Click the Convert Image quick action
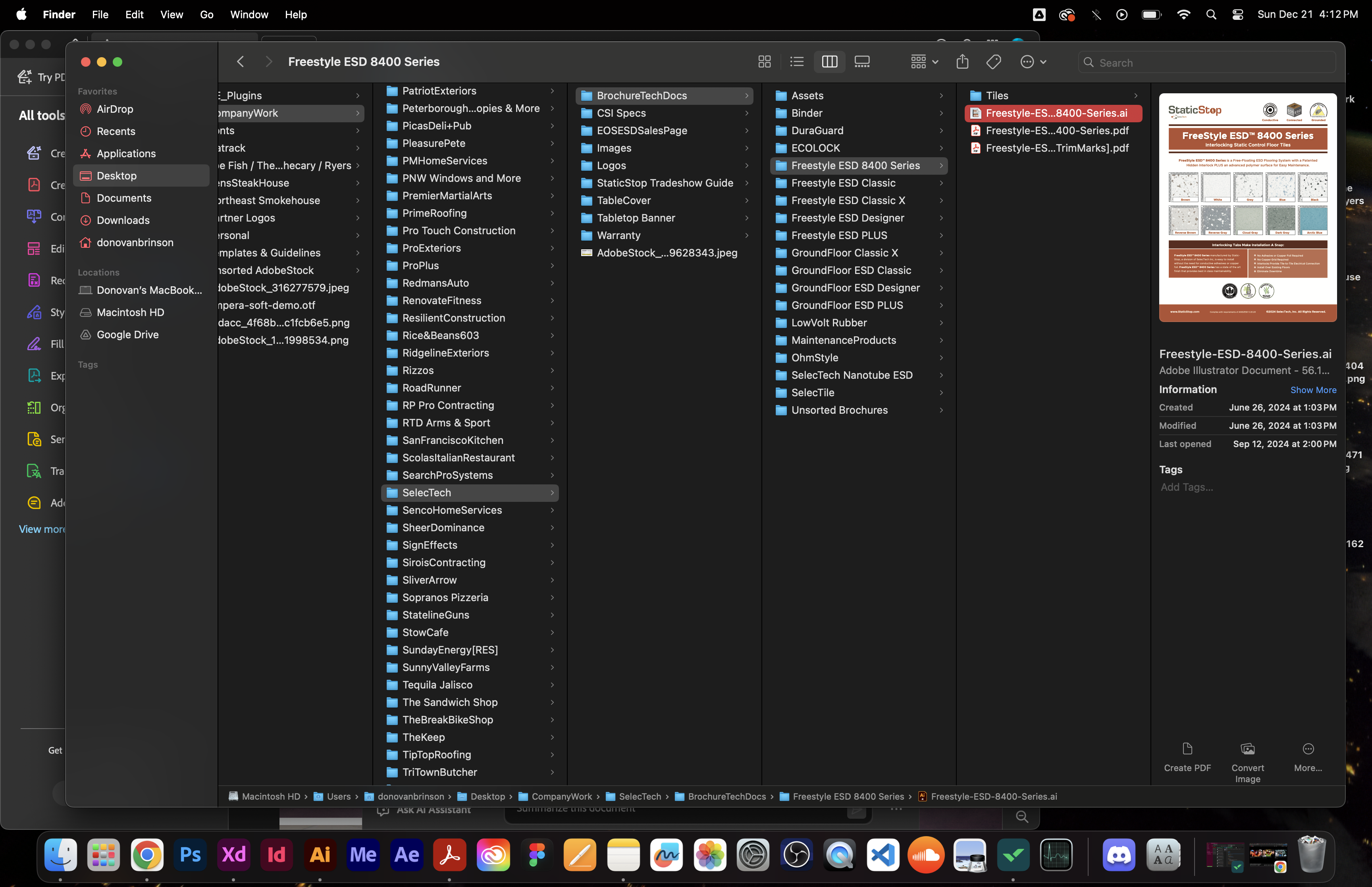This screenshot has height=887, width=1372. point(1247,762)
